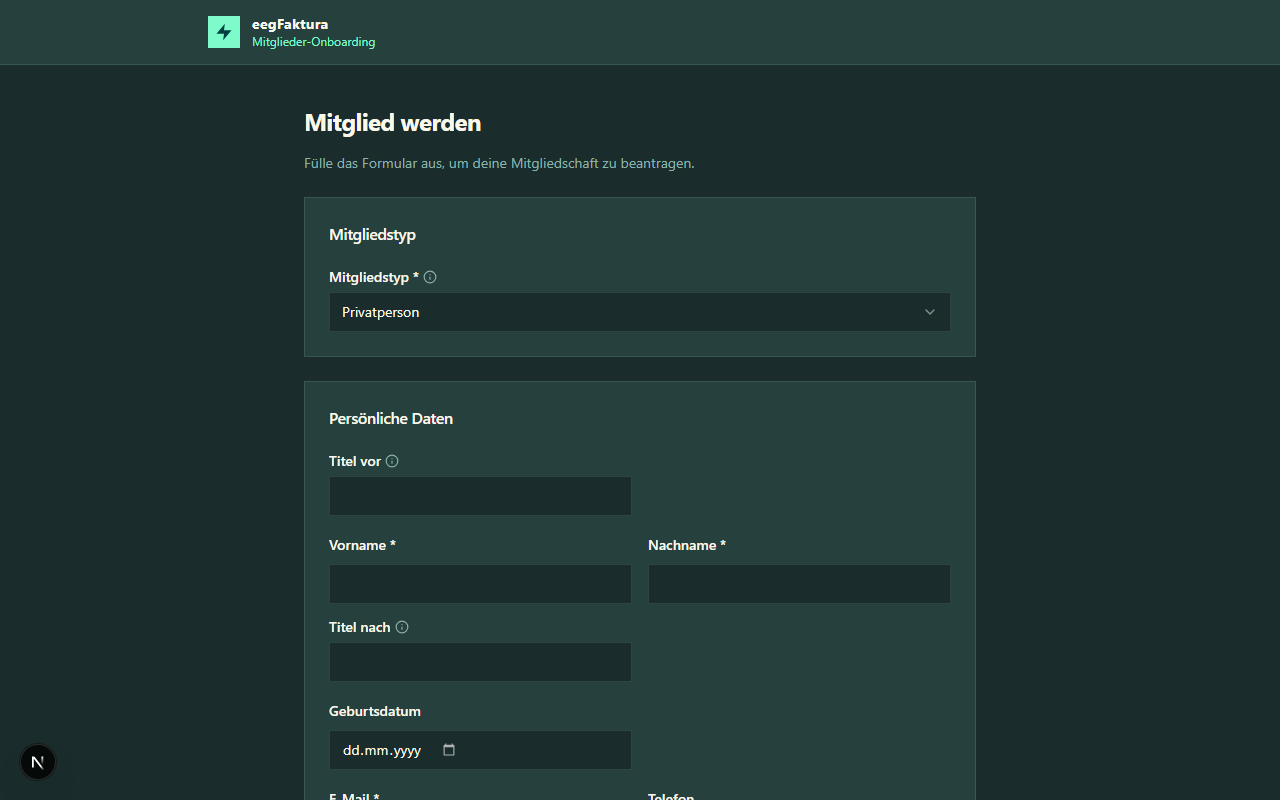
Task: Click the Vorname * label
Action: click(x=362, y=545)
